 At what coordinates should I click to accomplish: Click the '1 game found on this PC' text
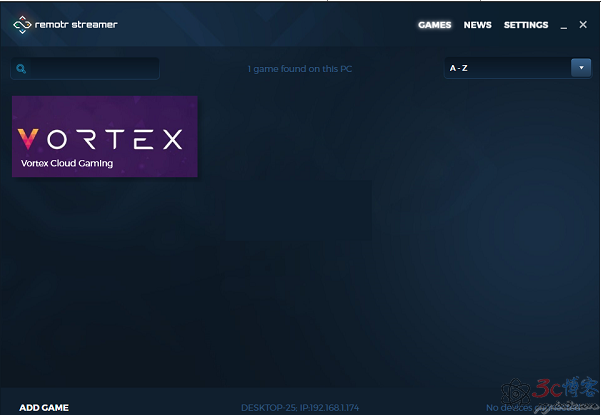pos(300,69)
